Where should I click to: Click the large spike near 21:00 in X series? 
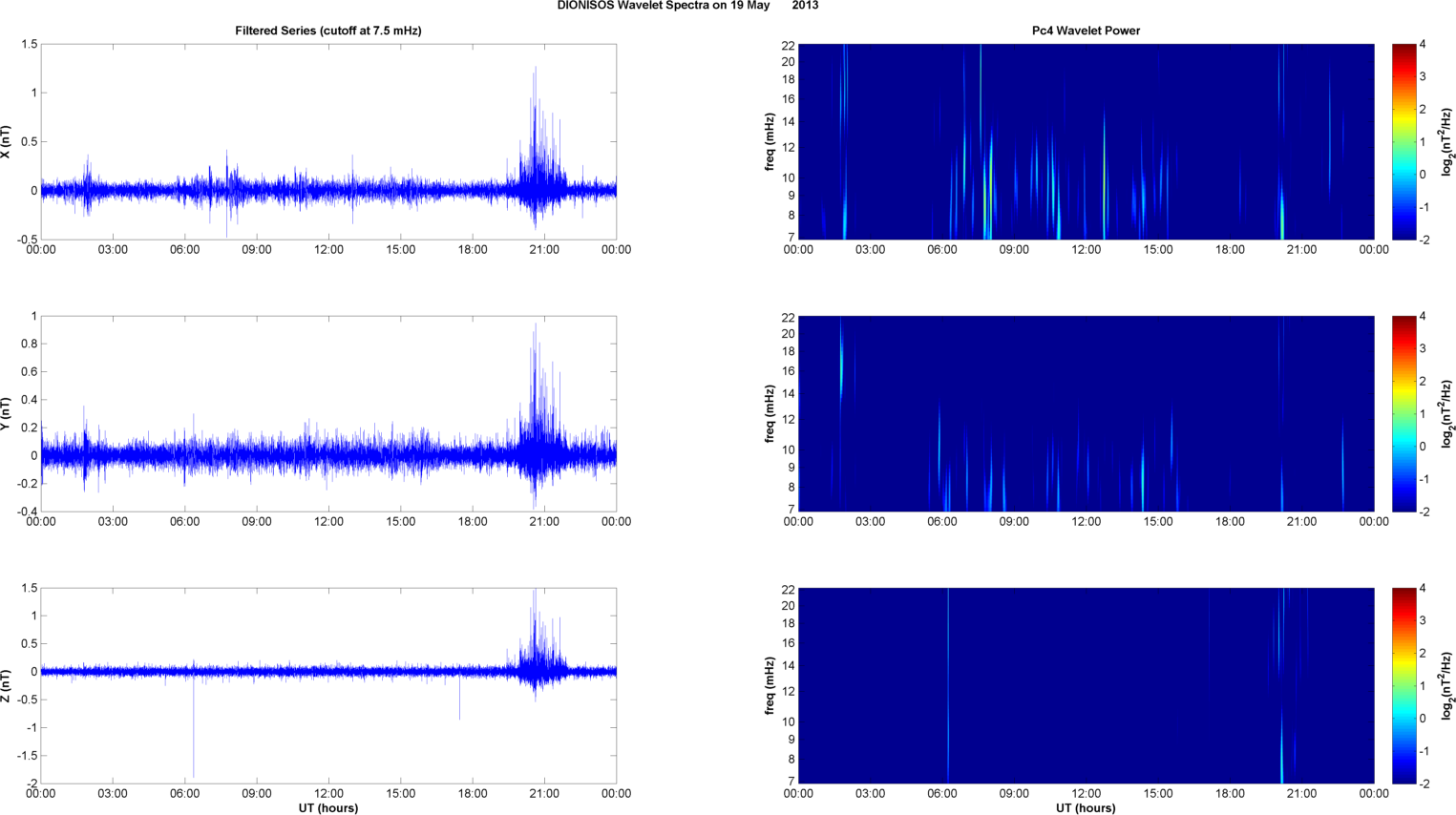tap(536, 115)
